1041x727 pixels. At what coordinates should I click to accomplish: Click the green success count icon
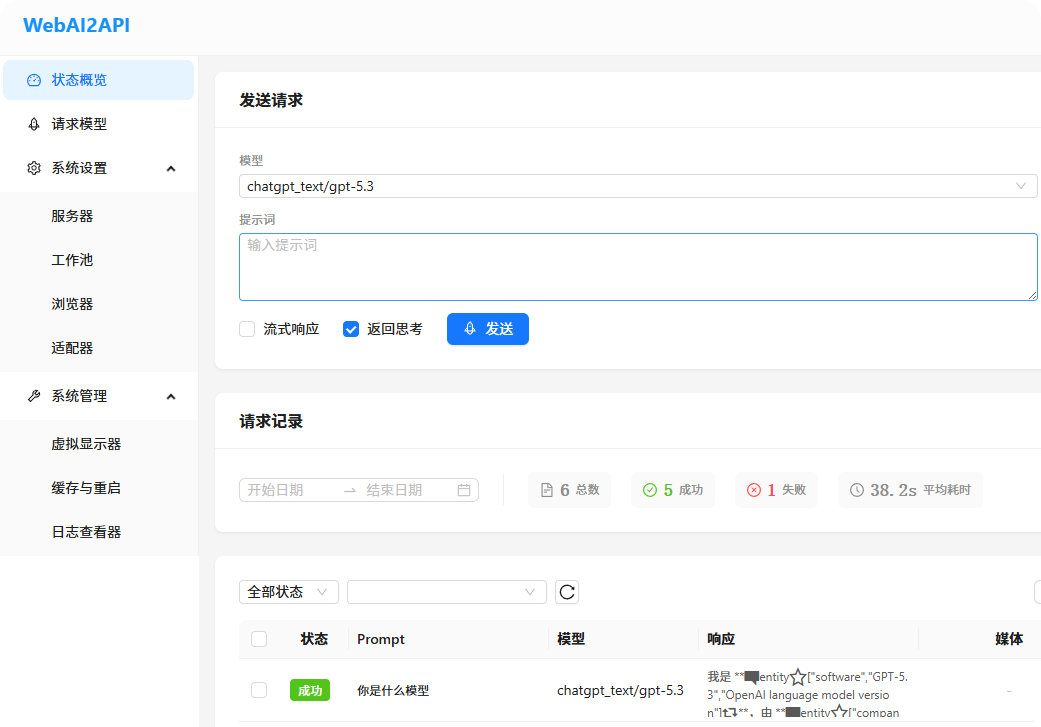tap(650, 490)
